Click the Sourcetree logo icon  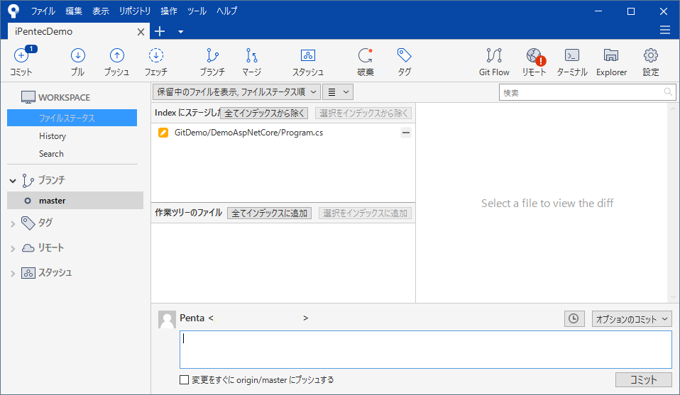point(13,11)
